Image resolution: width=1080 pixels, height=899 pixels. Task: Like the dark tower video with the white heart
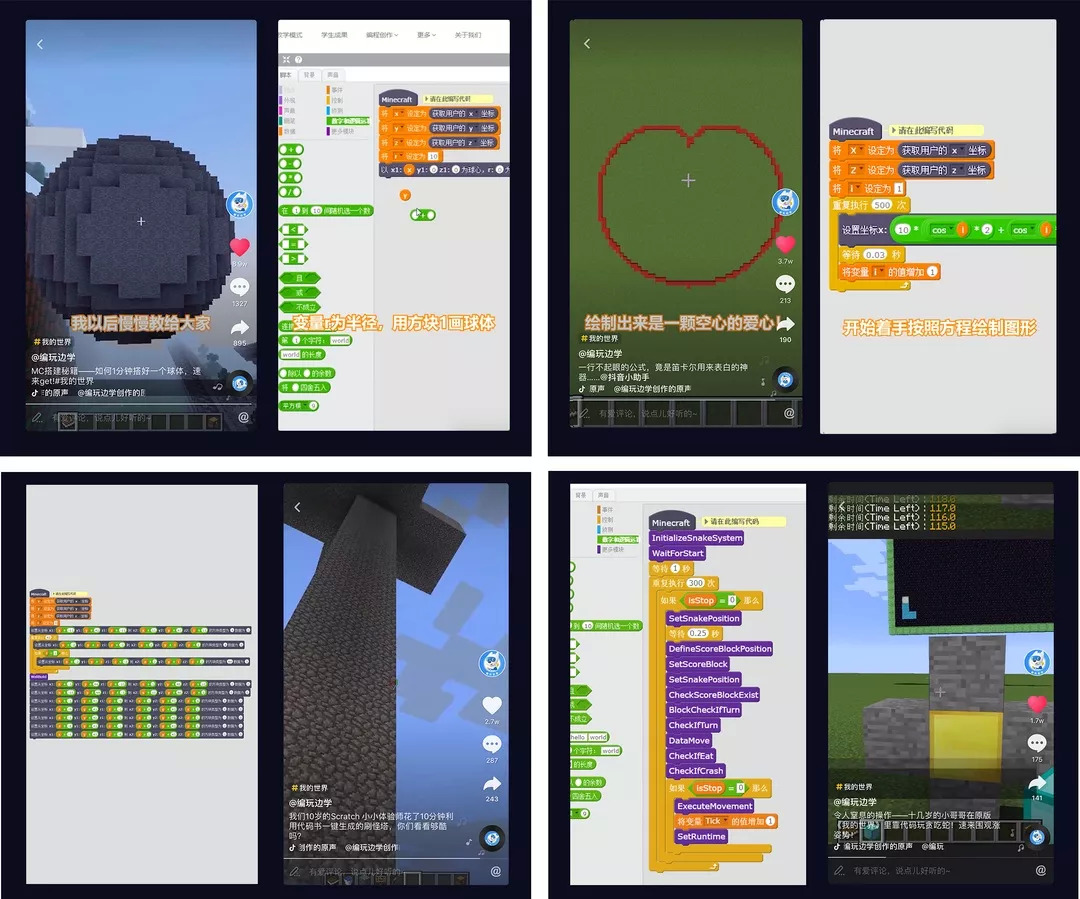492,705
